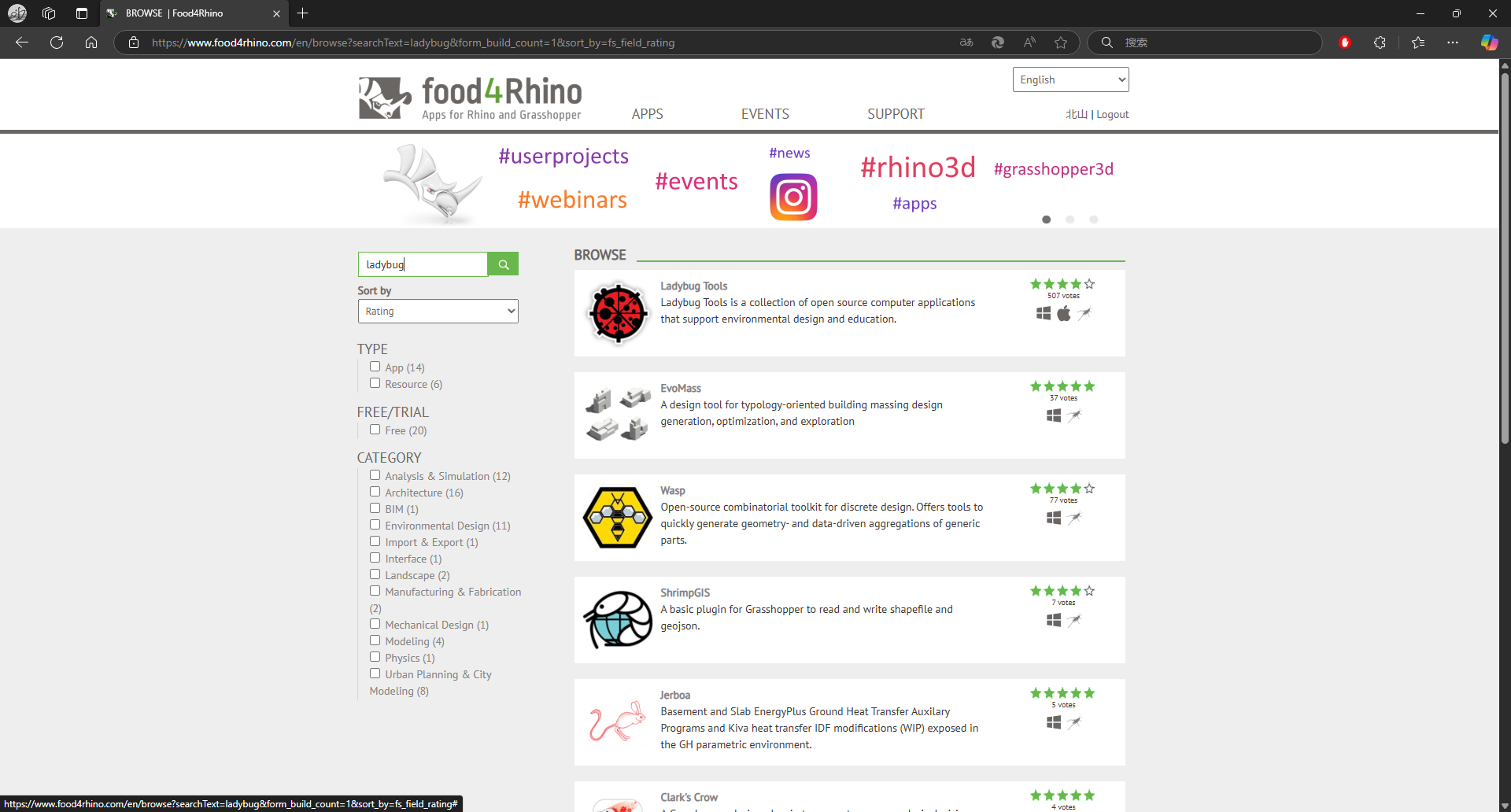Click the EvoMass building blocks thumbnail
The height and width of the screenshot is (812, 1511).
click(x=618, y=415)
